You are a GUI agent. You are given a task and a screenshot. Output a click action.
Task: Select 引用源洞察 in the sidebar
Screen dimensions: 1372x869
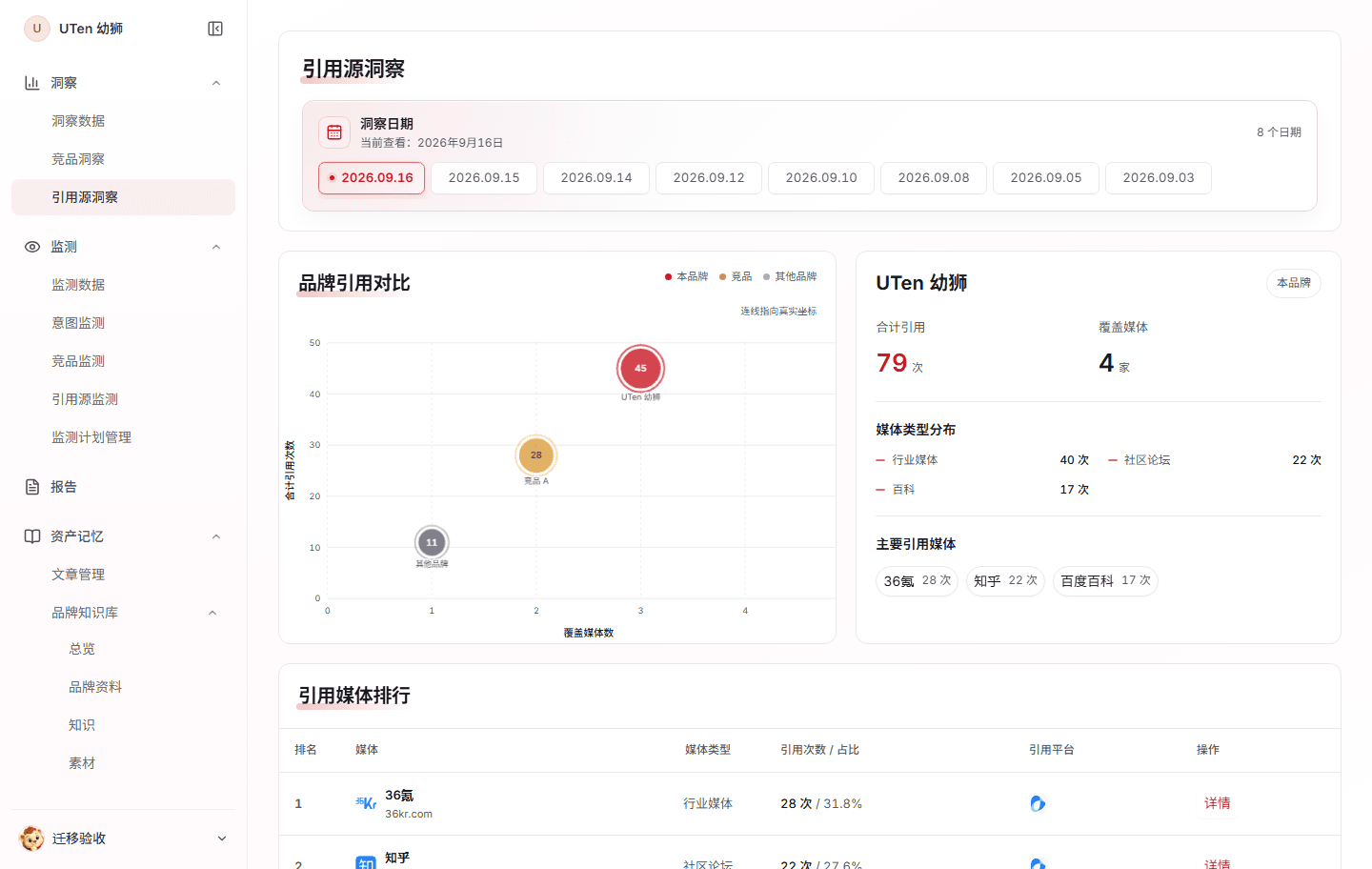coord(123,197)
